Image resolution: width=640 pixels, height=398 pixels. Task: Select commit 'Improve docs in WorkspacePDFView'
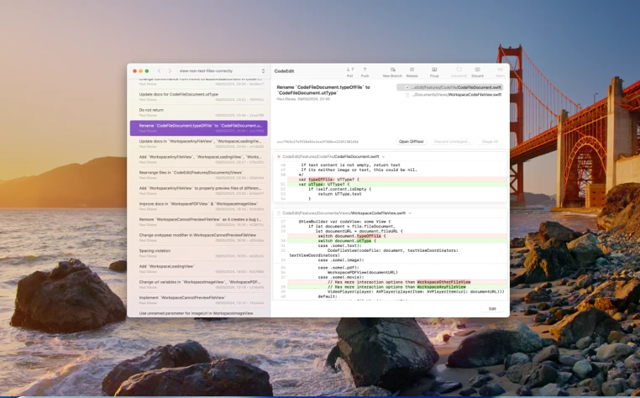tap(199, 206)
